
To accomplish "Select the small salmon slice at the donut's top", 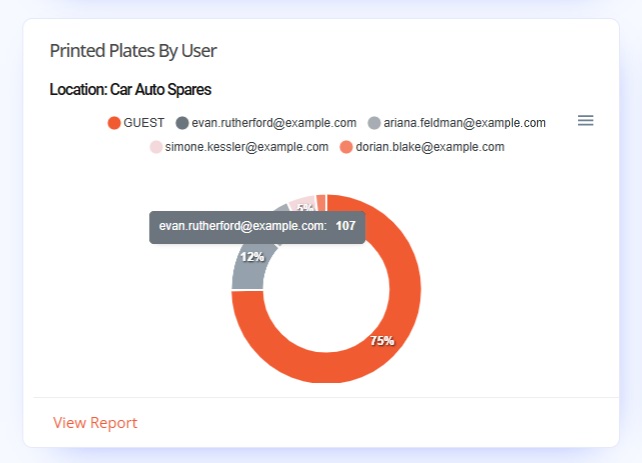I will point(321,203).
